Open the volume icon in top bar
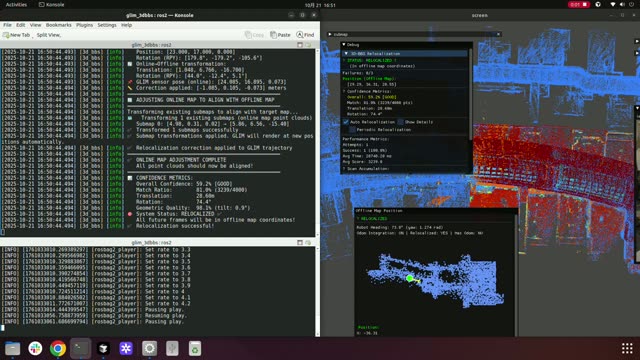This screenshot has width=640, height=360. coord(622,5)
